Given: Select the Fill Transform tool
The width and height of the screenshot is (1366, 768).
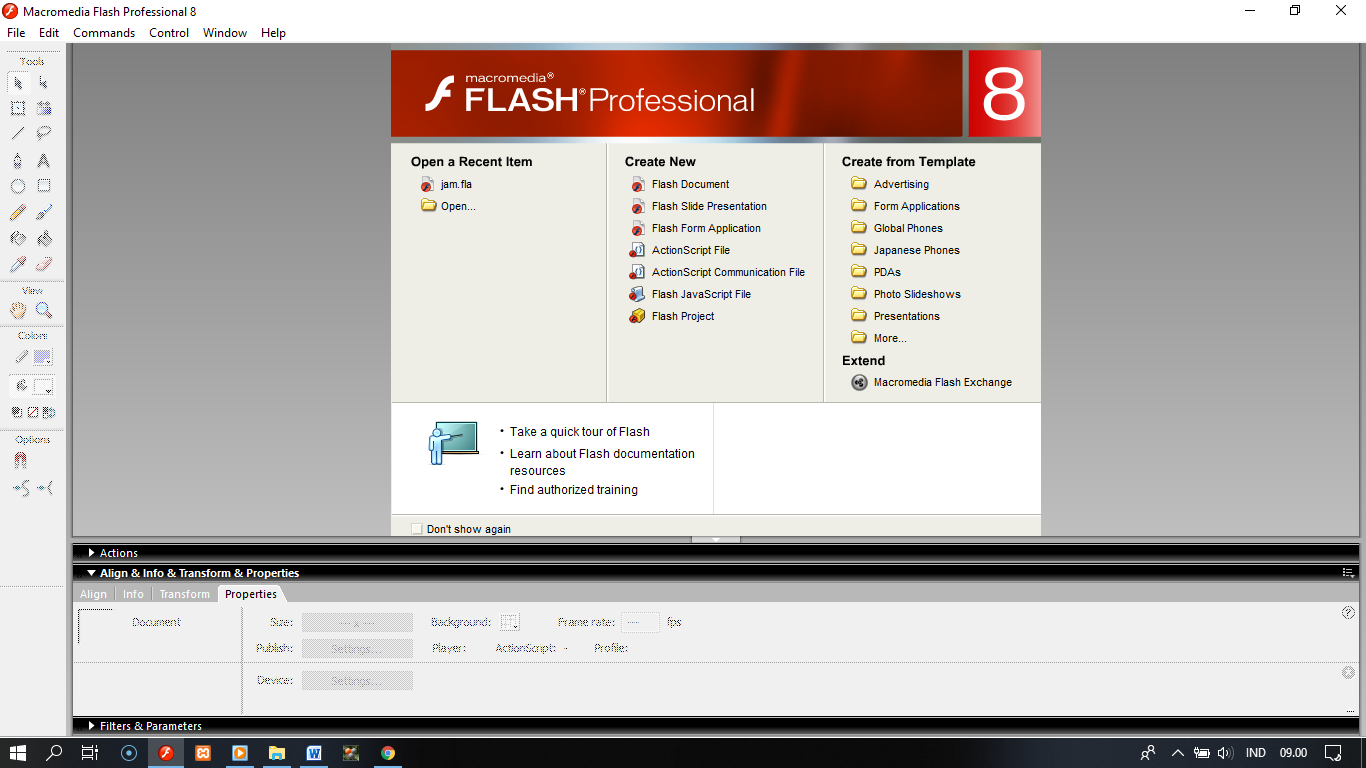Looking at the screenshot, I should pyautogui.click(x=44, y=108).
